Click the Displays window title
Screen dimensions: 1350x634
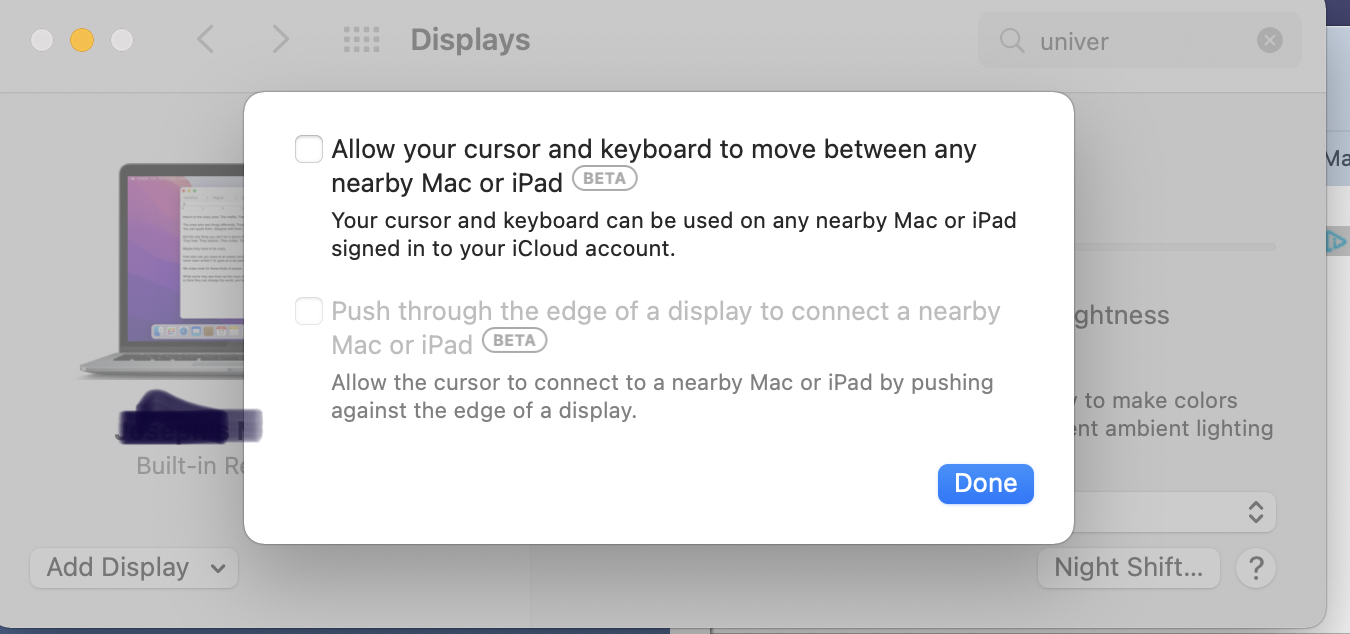[470, 40]
